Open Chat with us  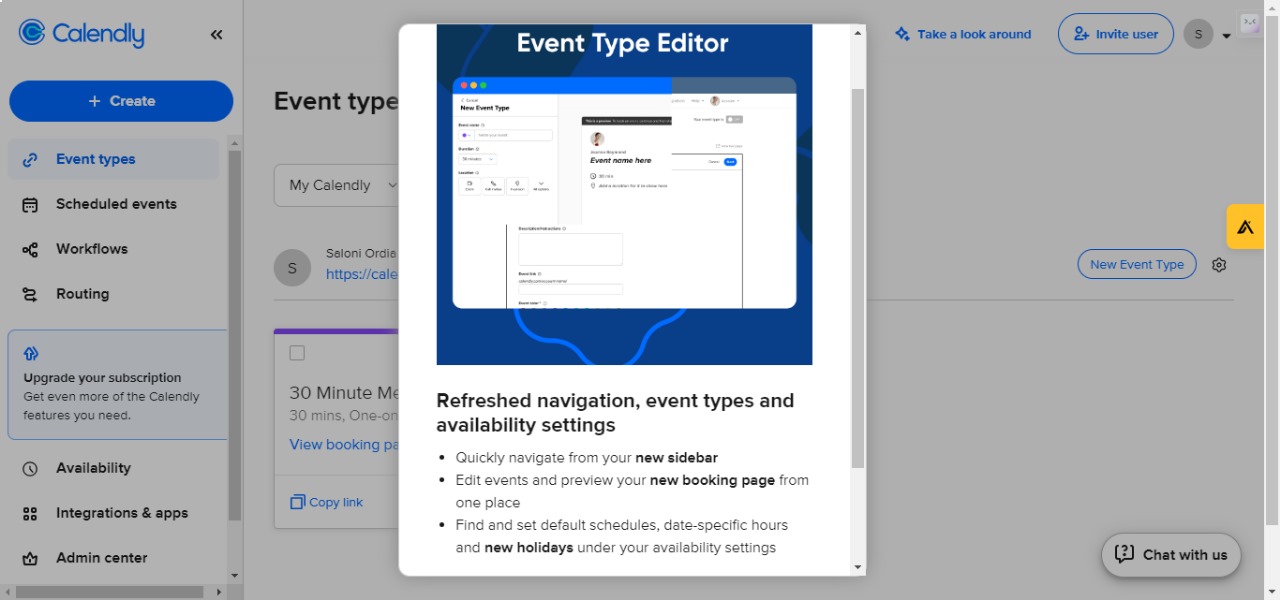1170,555
